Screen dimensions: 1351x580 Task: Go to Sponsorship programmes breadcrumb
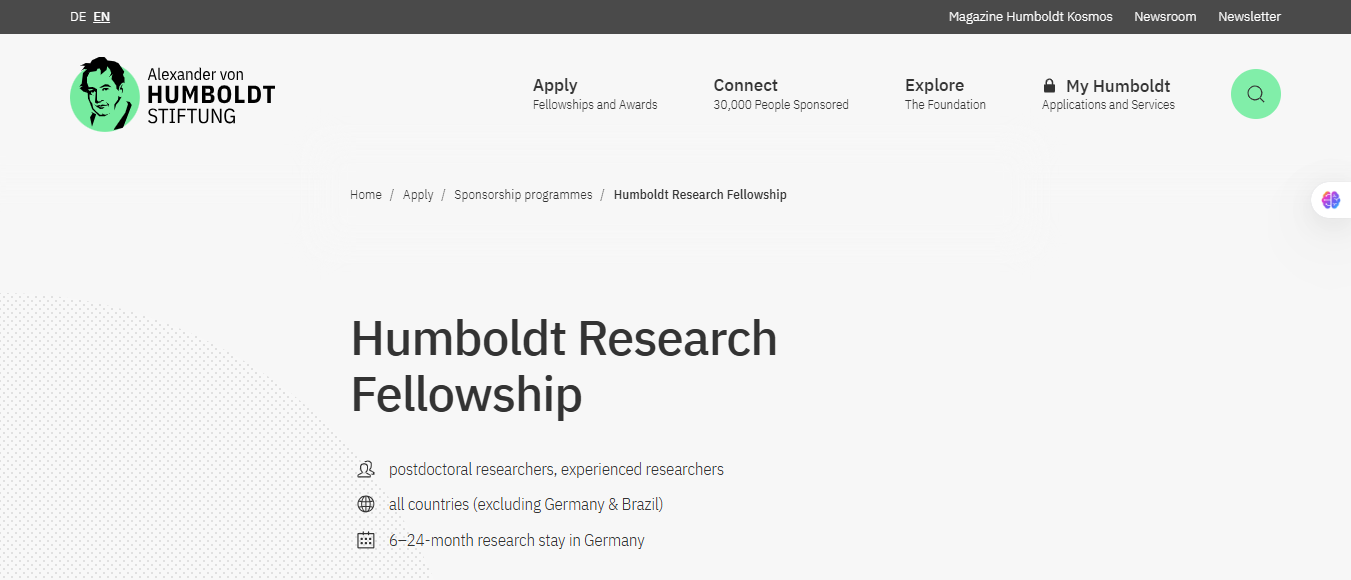click(523, 195)
